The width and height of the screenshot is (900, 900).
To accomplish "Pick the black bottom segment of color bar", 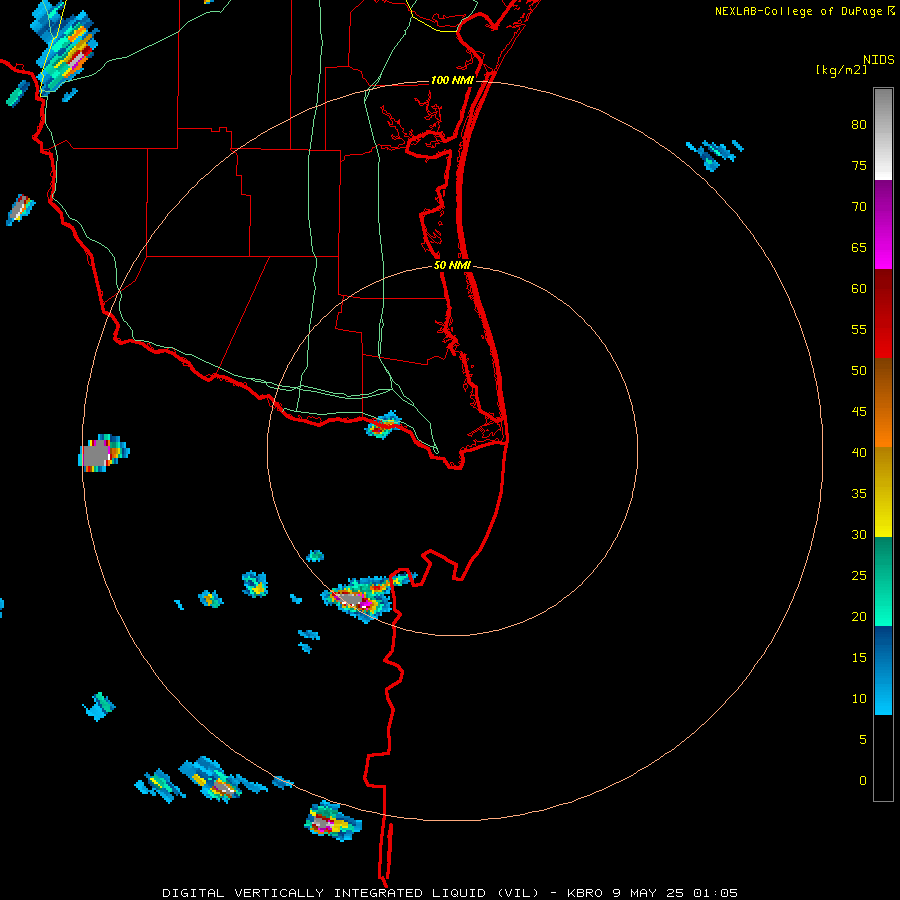I will coord(883,758).
